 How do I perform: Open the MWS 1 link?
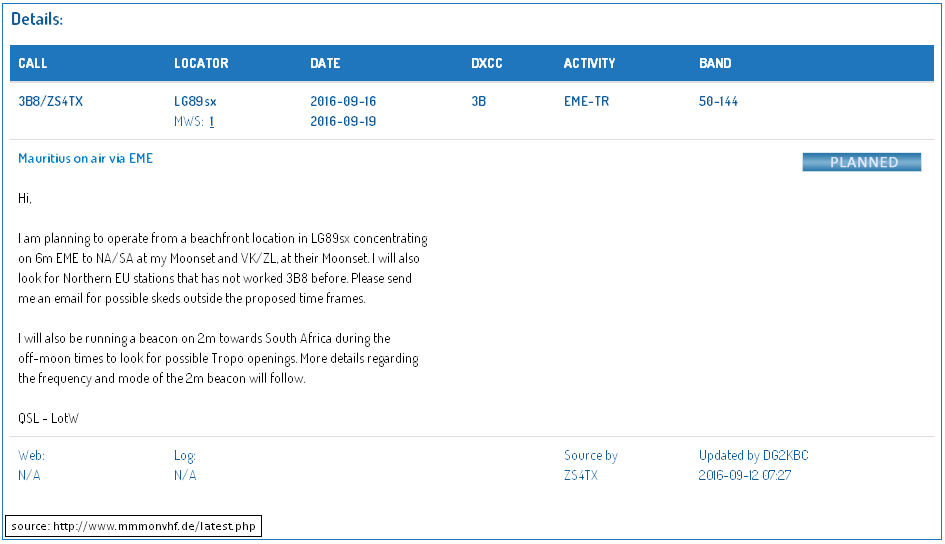[x=211, y=122]
